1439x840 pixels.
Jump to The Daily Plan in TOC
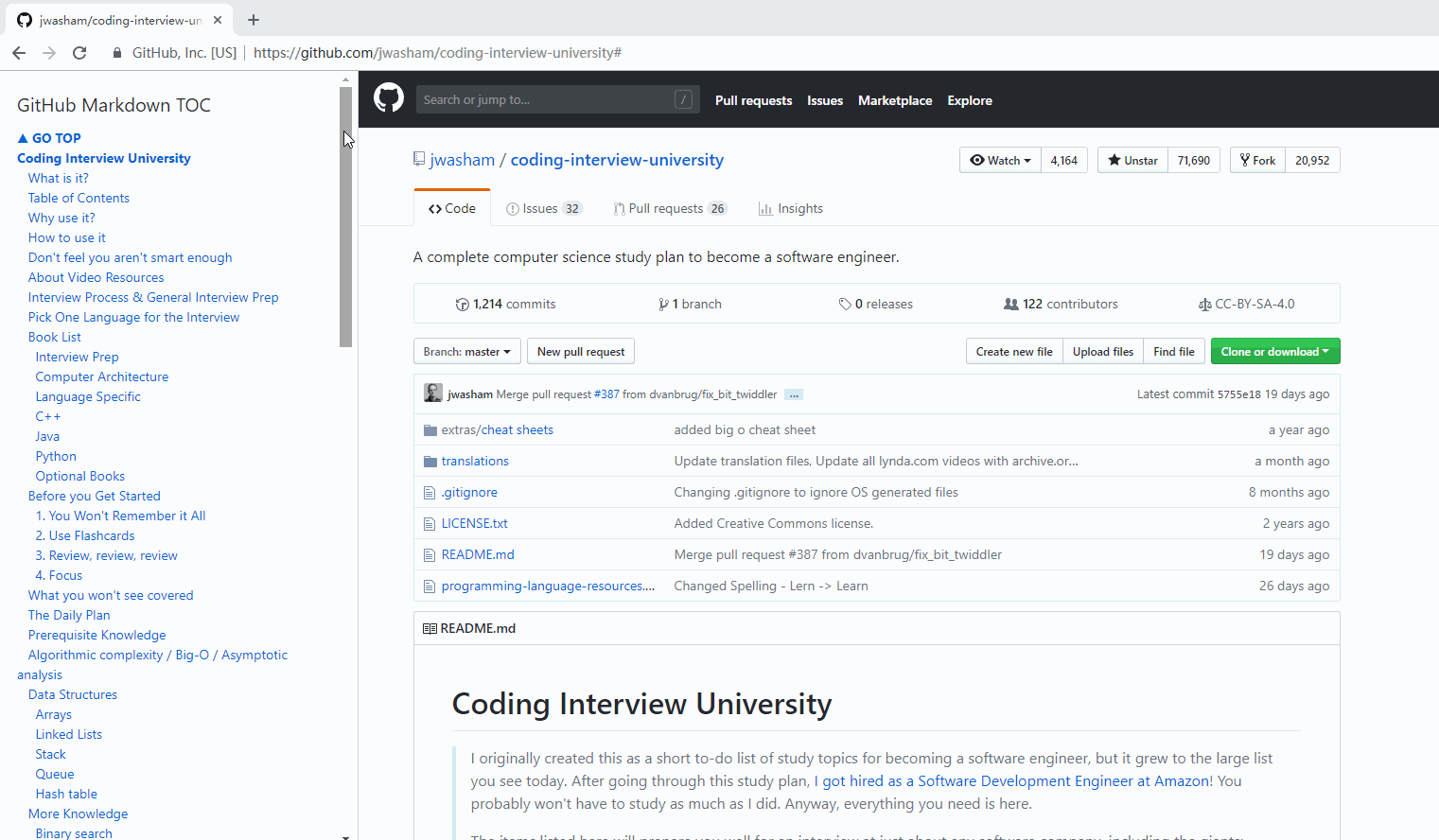click(x=69, y=615)
